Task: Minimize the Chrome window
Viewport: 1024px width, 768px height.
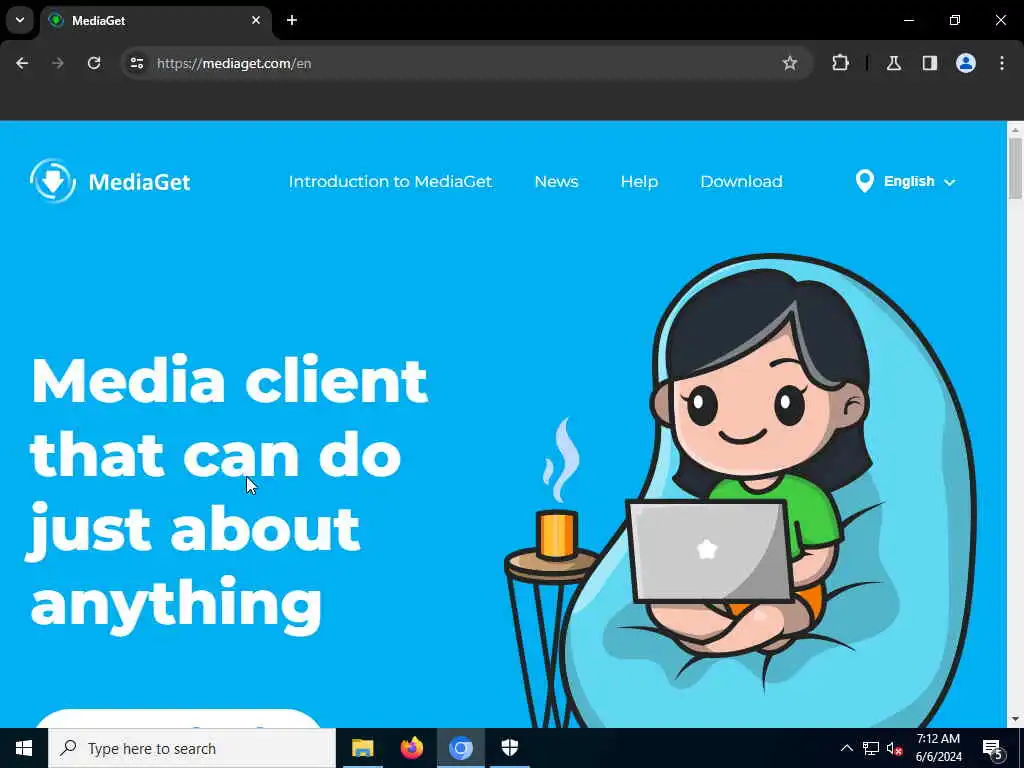Action: click(x=908, y=20)
